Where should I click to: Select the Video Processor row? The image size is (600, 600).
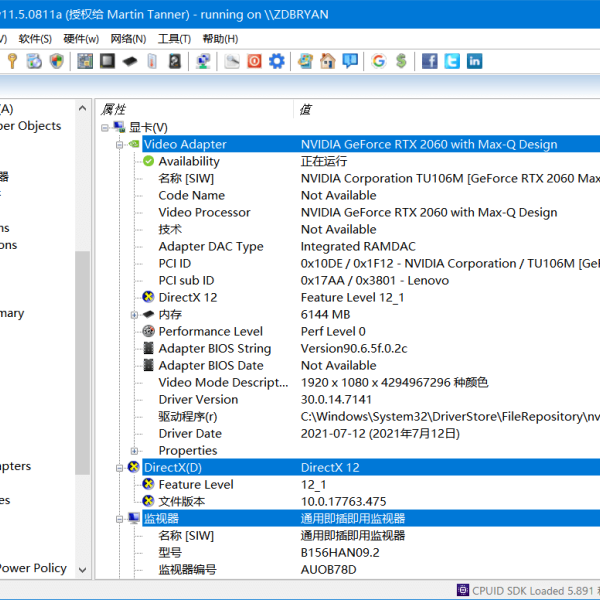(x=371, y=212)
